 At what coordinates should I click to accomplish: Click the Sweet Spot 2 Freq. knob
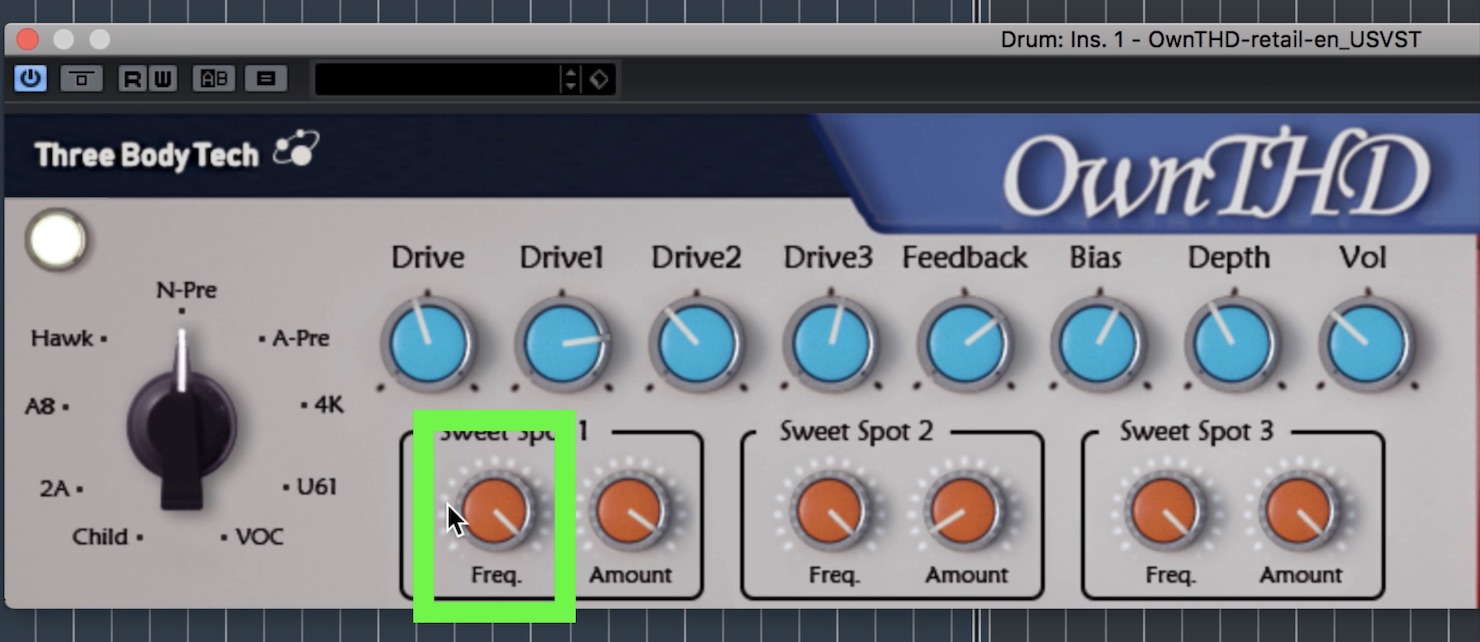click(x=831, y=510)
